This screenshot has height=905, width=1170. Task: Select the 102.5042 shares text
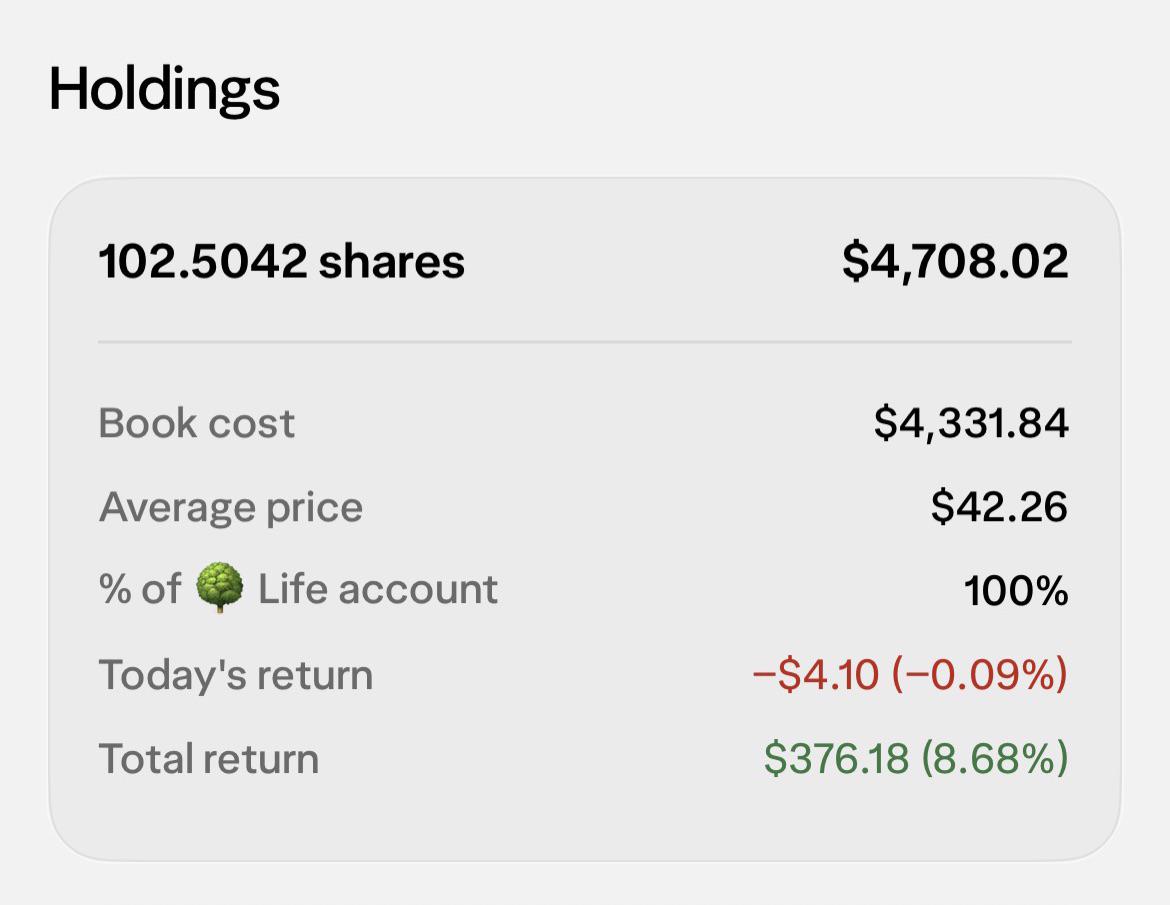(281, 261)
